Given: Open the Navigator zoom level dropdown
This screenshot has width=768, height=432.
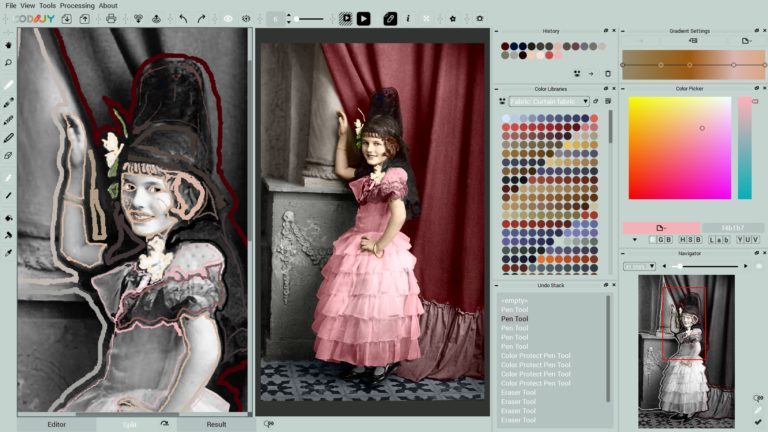Looking at the screenshot, I should click(639, 266).
